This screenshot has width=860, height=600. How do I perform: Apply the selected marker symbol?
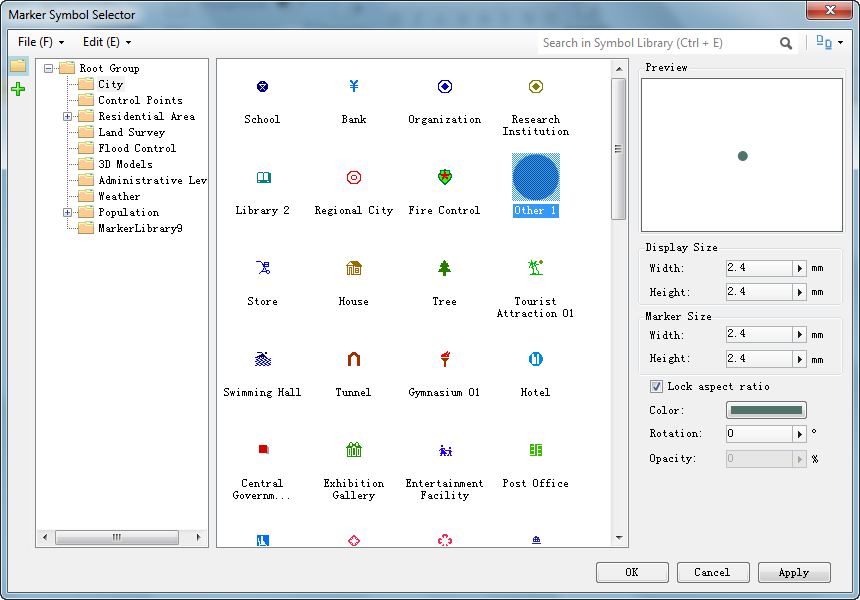[794, 572]
